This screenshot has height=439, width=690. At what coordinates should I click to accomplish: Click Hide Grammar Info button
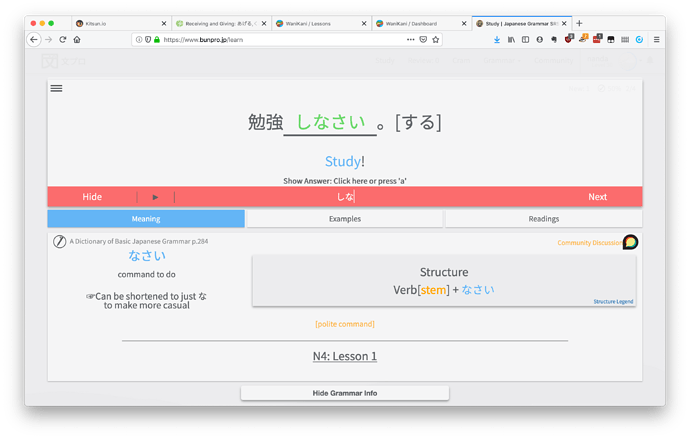(x=345, y=393)
